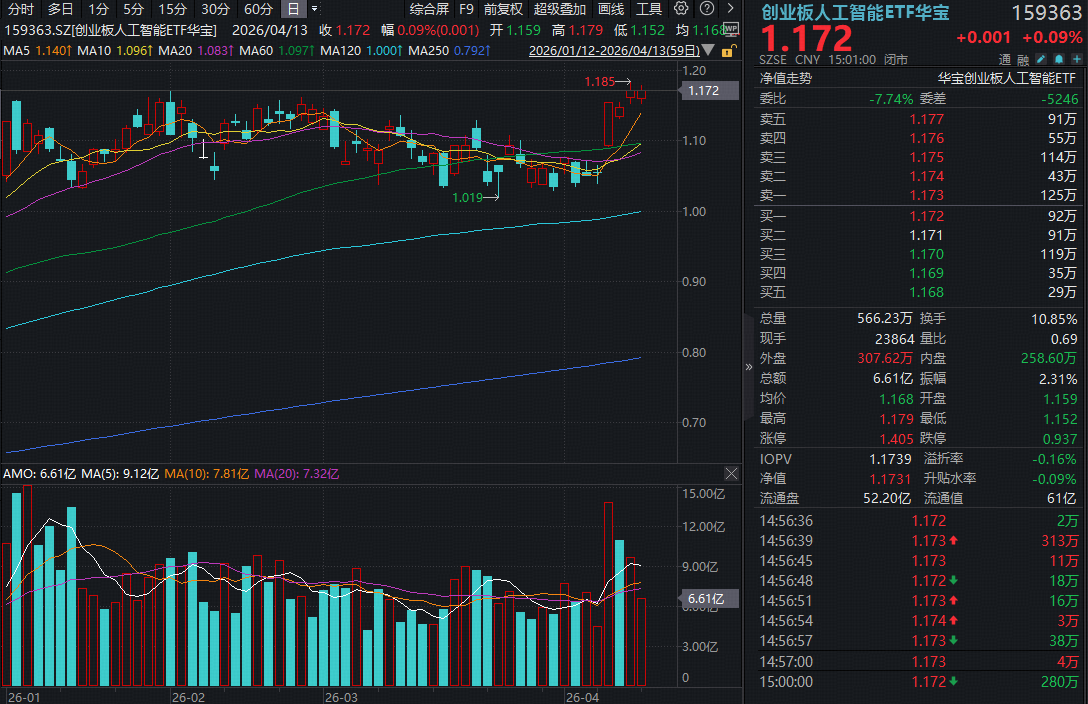This screenshot has width=1088, height=704.
Task: Switch to the 分时 intraday tab
Action: click(x=20, y=9)
